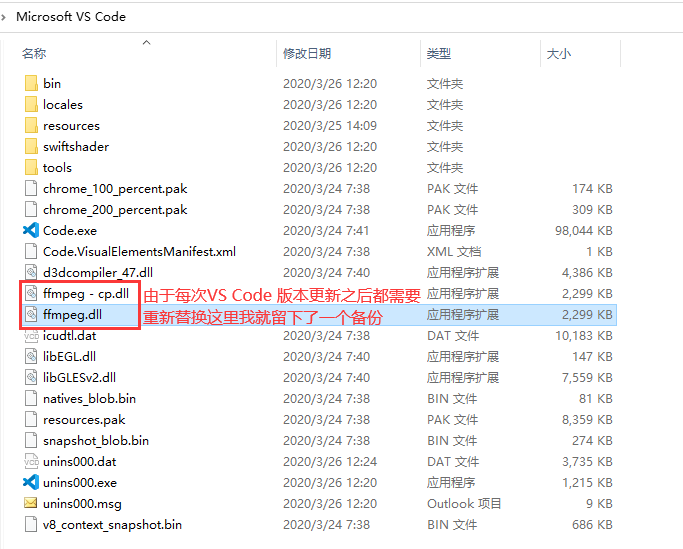
Task: Sort by the 修改日期 column header
Action: click(x=307, y=54)
